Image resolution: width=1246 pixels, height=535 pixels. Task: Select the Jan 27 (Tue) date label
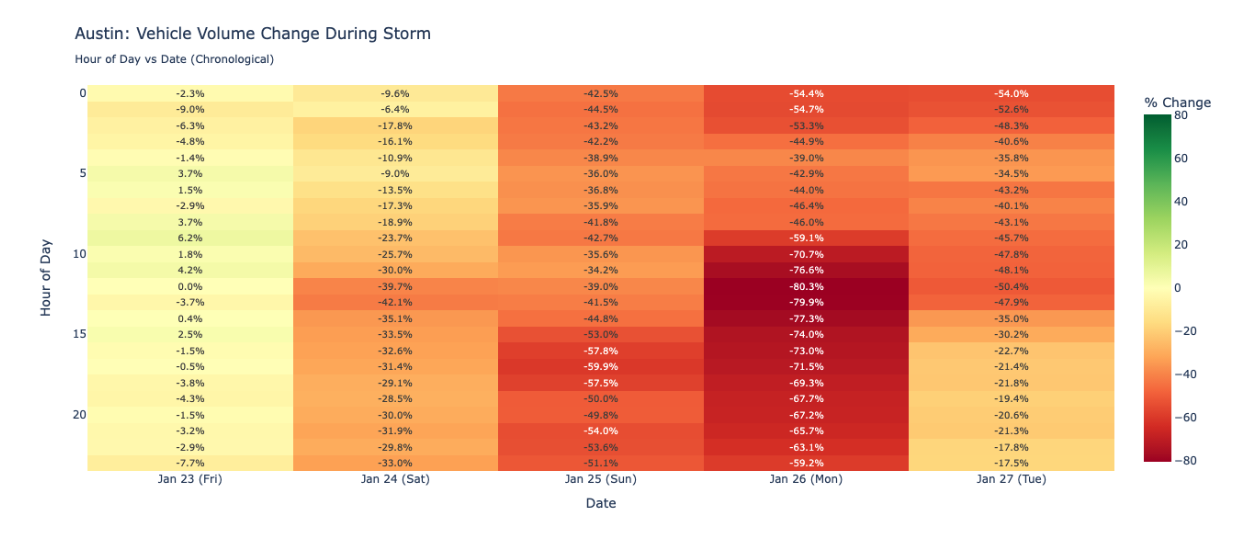click(1011, 480)
